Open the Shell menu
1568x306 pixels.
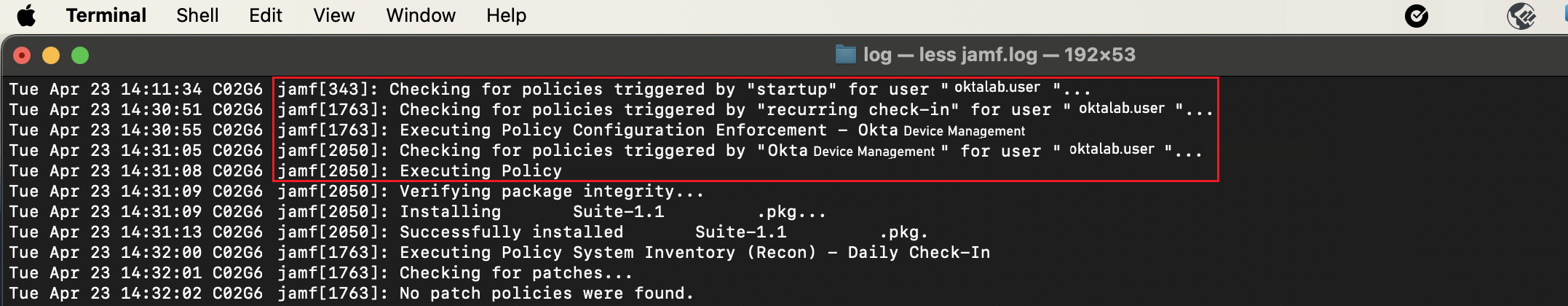197,15
